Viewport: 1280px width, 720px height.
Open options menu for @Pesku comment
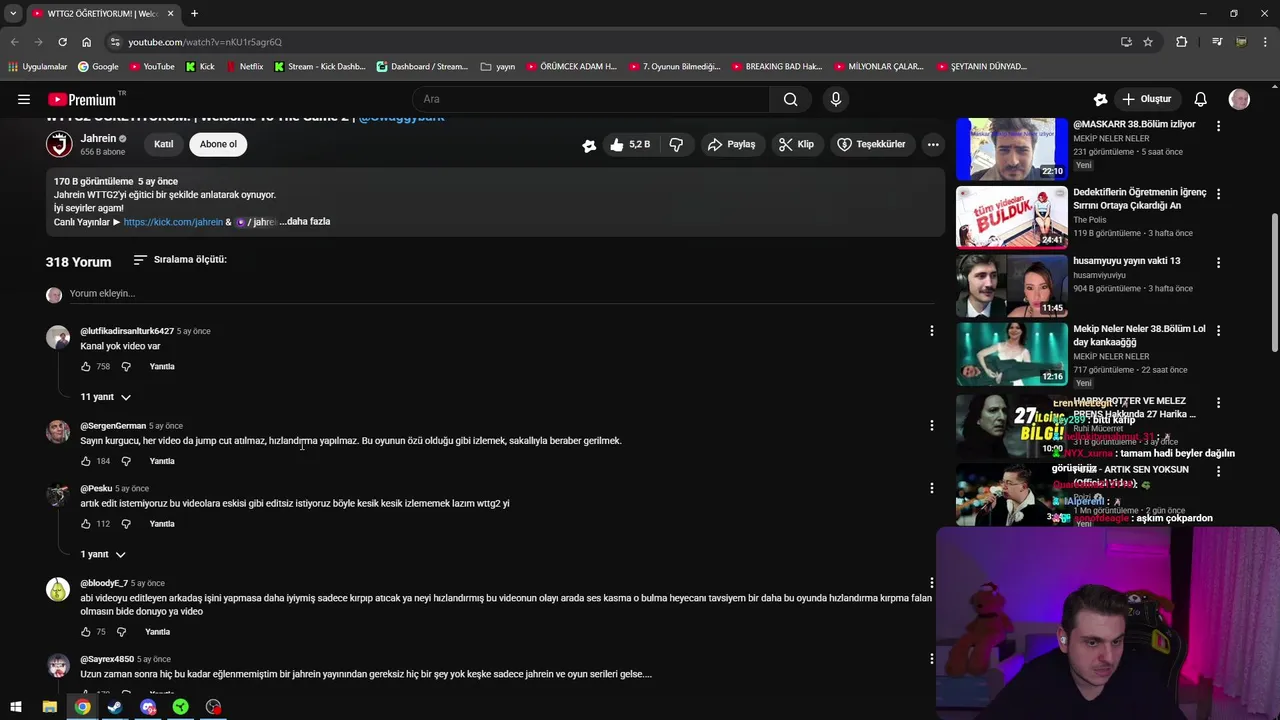[932, 488]
